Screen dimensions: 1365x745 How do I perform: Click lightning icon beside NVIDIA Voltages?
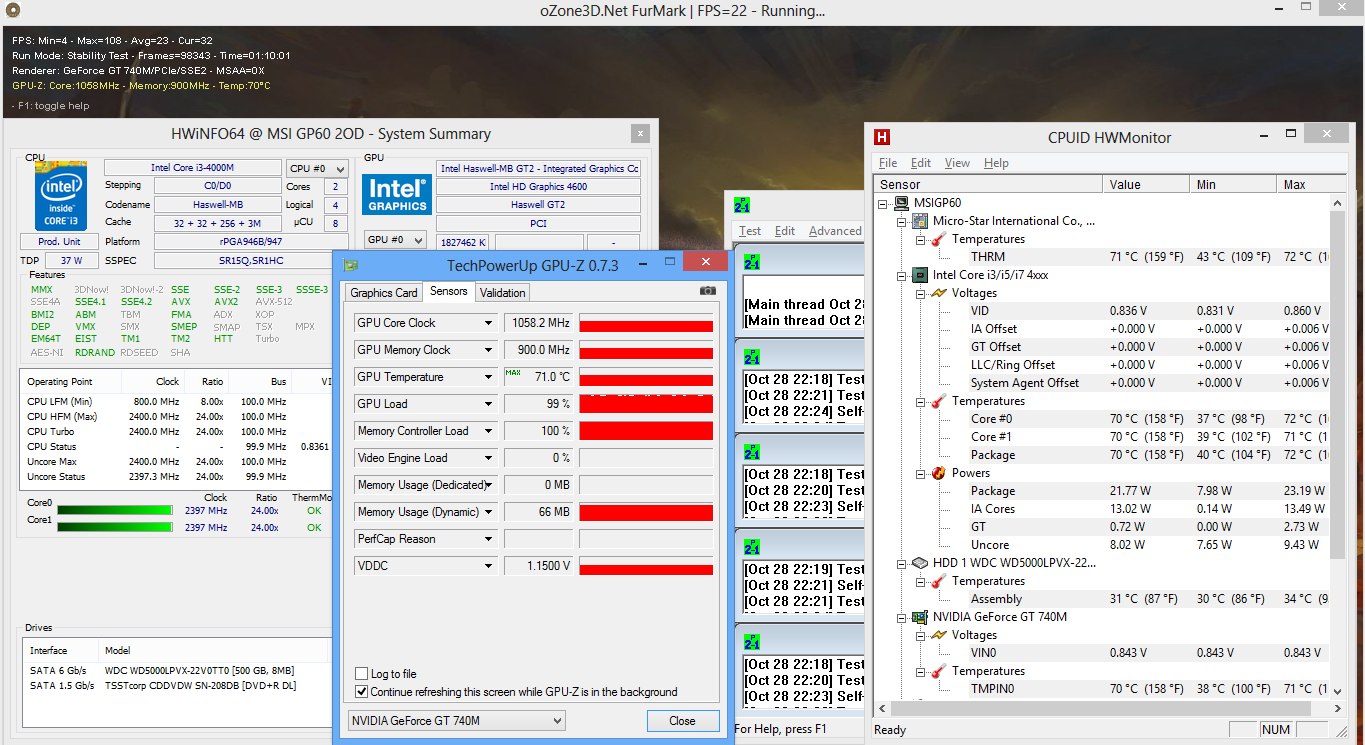point(938,635)
